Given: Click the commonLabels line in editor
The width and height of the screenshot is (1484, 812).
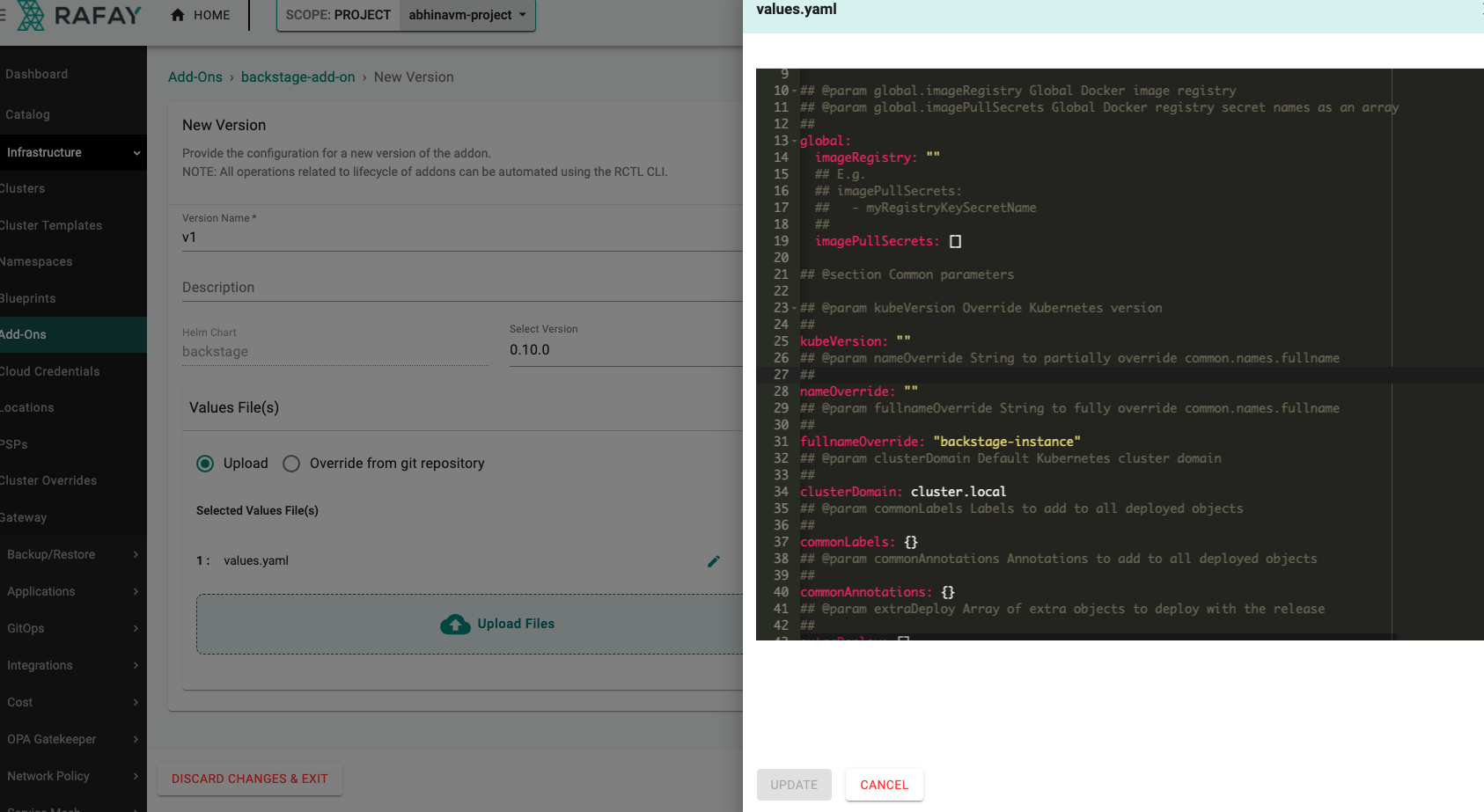Looking at the screenshot, I should coord(859,542).
